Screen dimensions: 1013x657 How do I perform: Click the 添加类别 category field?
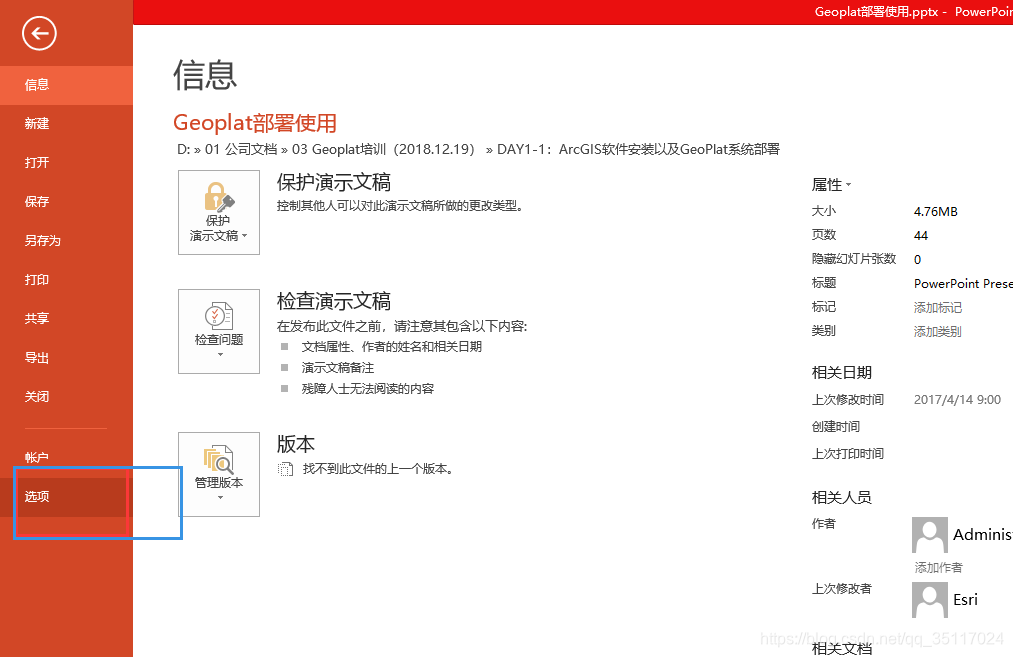click(x=937, y=331)
